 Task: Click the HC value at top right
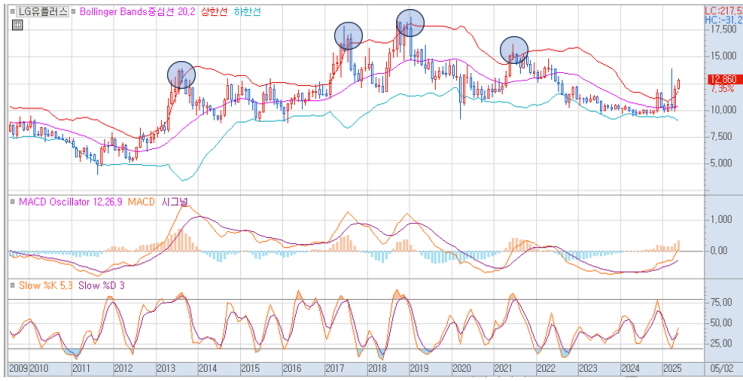pos(724,19)
